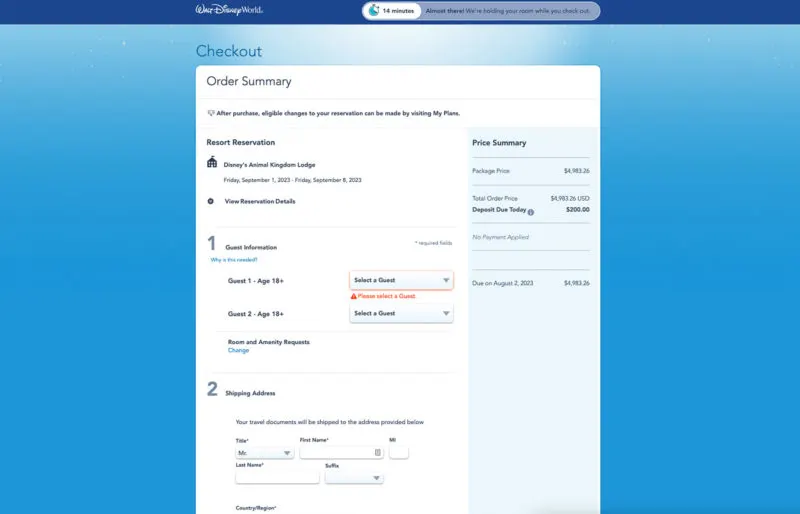The image size is (800, 514).
Task: Expand View Reservation Details plus icon
Action: [x=210, y=201]
